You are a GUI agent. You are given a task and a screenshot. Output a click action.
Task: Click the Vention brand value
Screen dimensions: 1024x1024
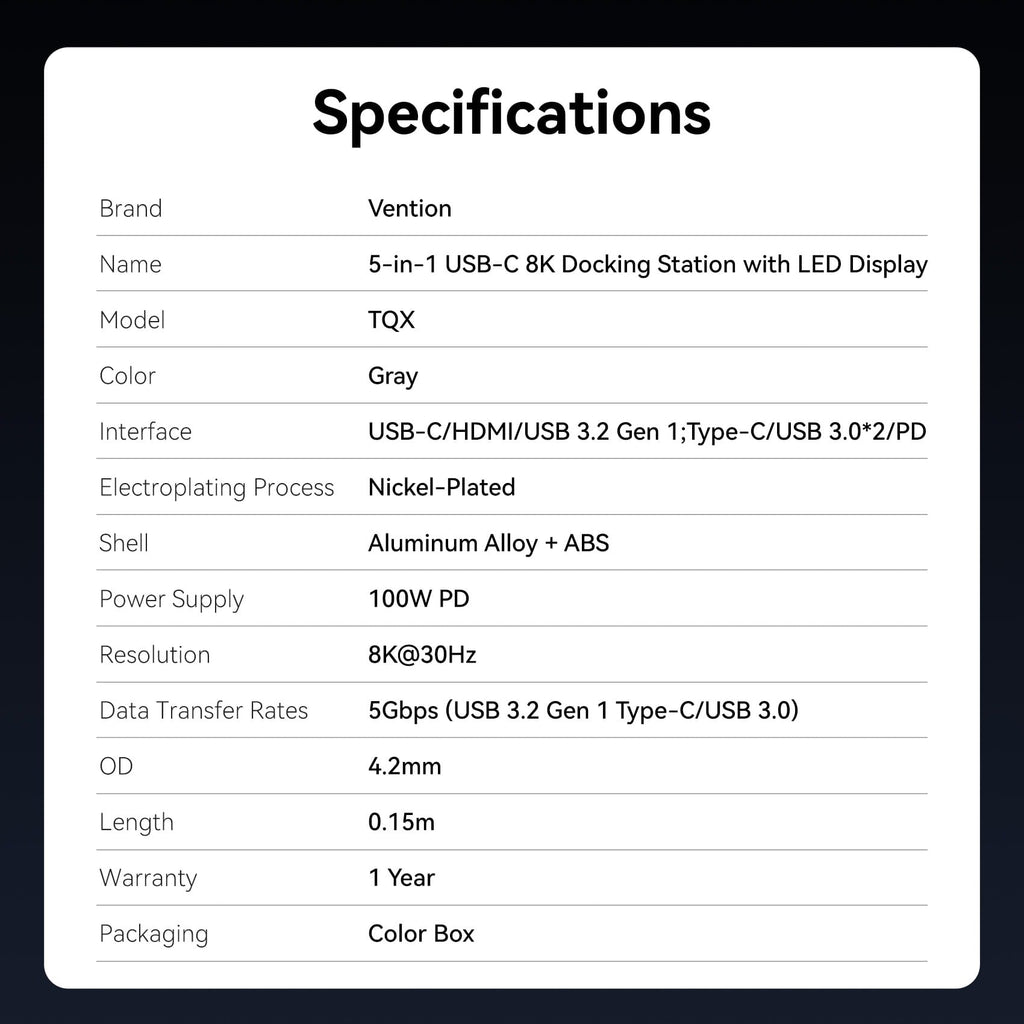click(409, 208)
